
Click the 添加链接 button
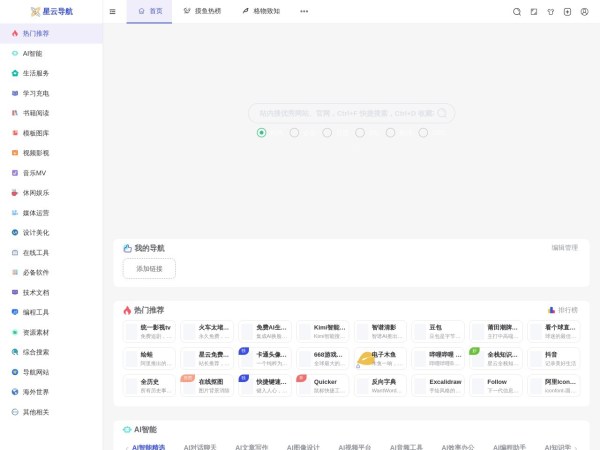(x=149, y=268)
